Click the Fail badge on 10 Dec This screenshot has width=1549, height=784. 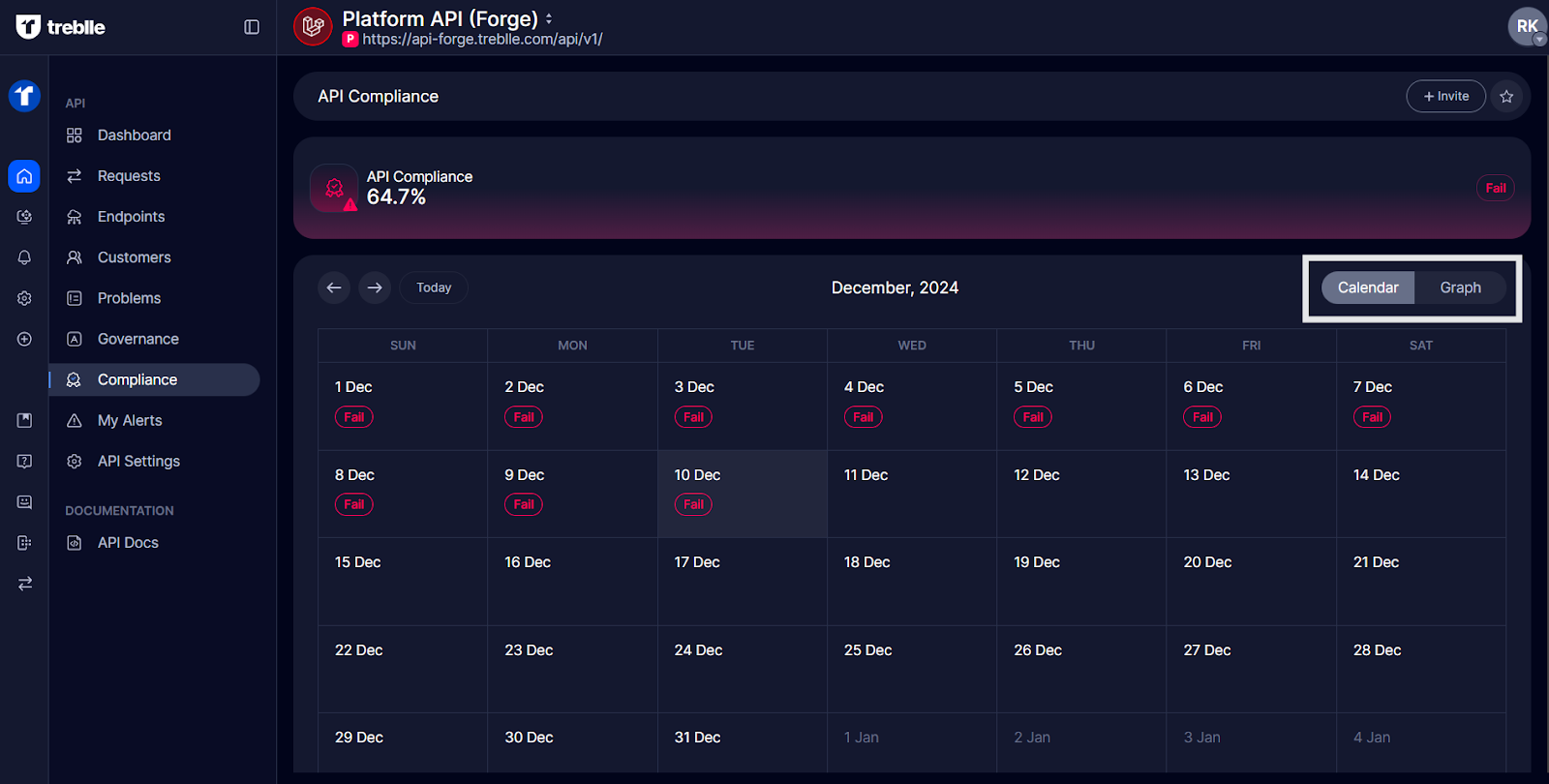click(x=693, y=504)
